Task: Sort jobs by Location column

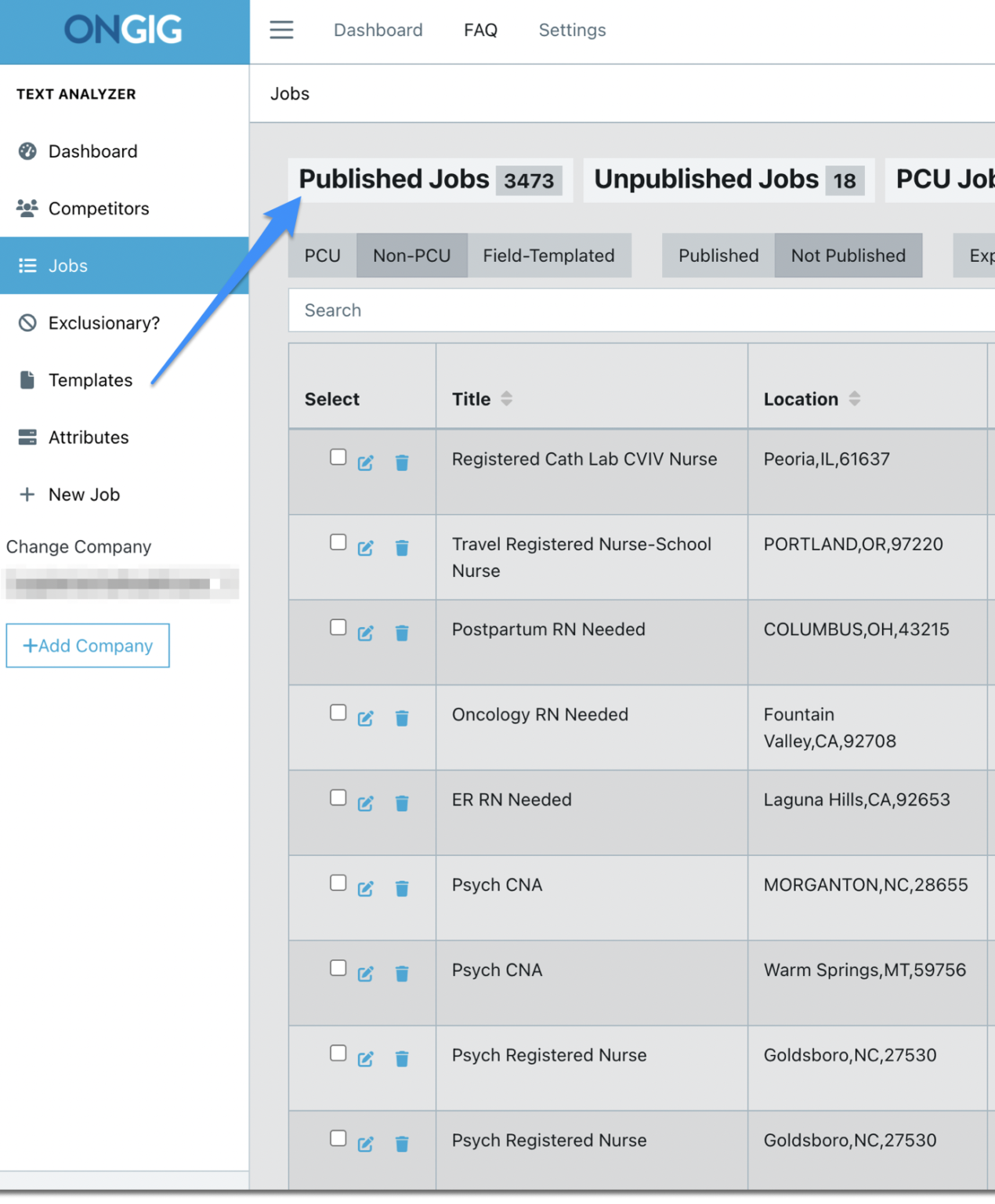Action: tap(856, 398)
